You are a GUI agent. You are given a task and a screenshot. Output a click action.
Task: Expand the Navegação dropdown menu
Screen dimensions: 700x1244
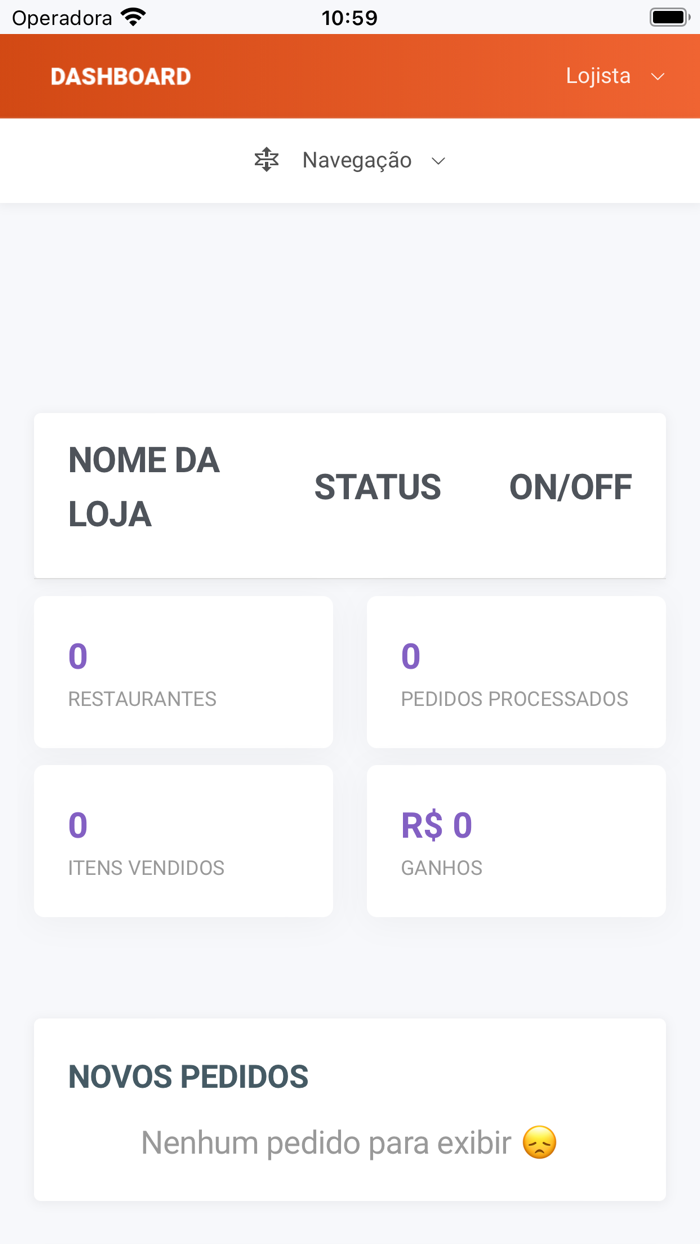pyautogui.click(x=438, y=160)
